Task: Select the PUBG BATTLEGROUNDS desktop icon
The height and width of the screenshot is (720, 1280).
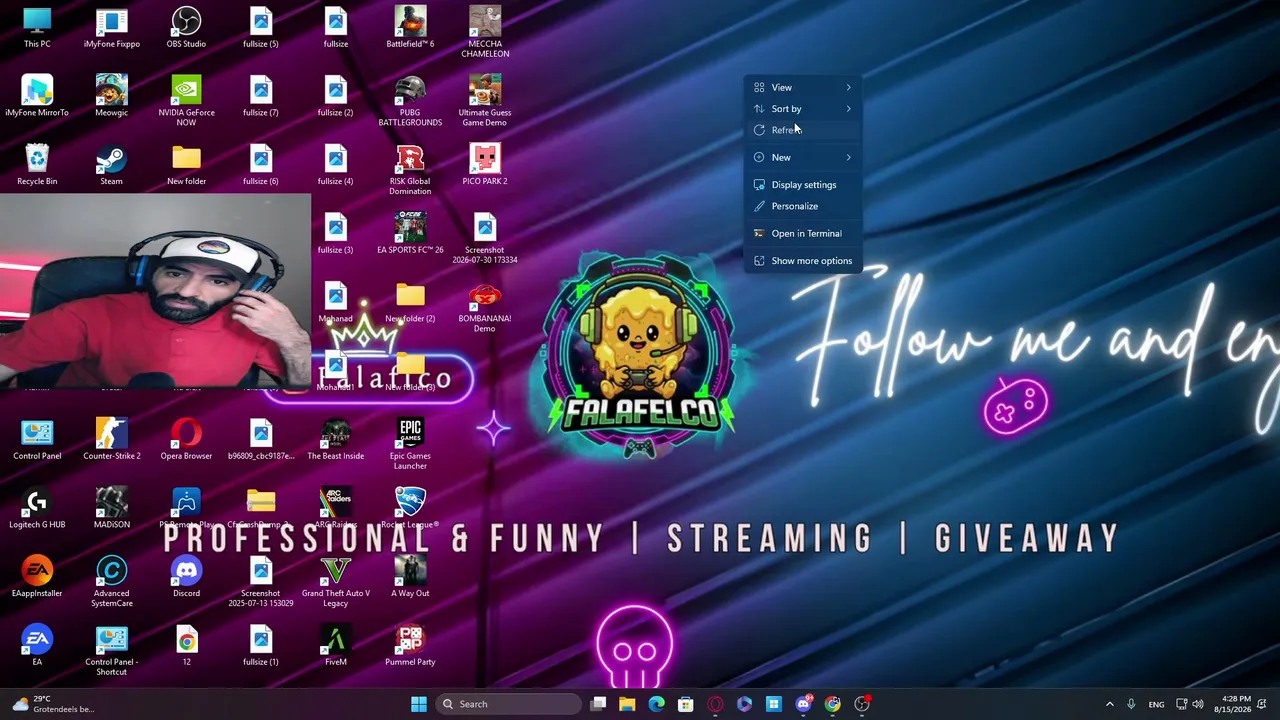Action: coord(410,101)
